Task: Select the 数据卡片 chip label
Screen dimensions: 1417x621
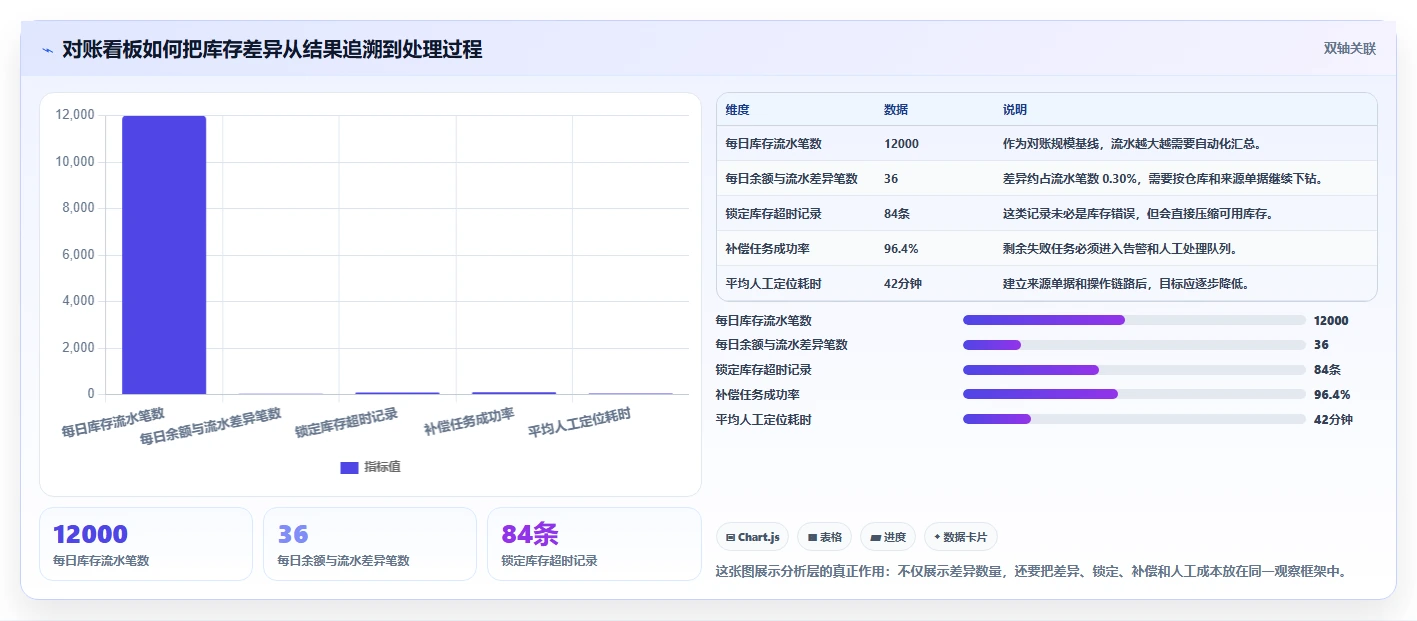Action: 965,538
